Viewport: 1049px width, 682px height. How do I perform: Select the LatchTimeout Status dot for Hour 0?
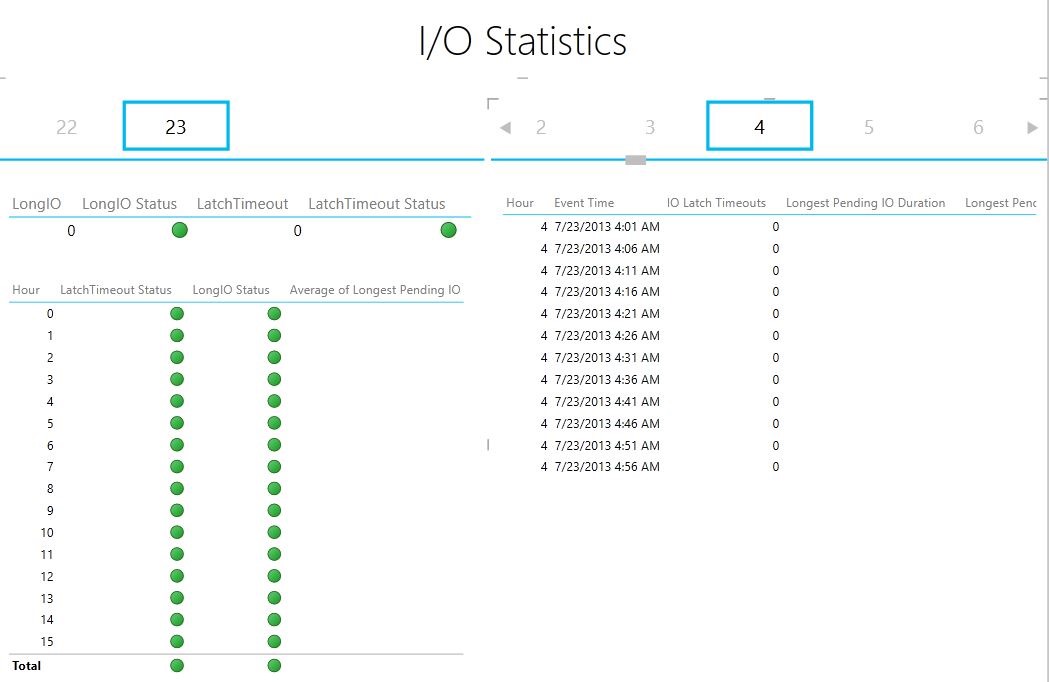coord(177,313)
